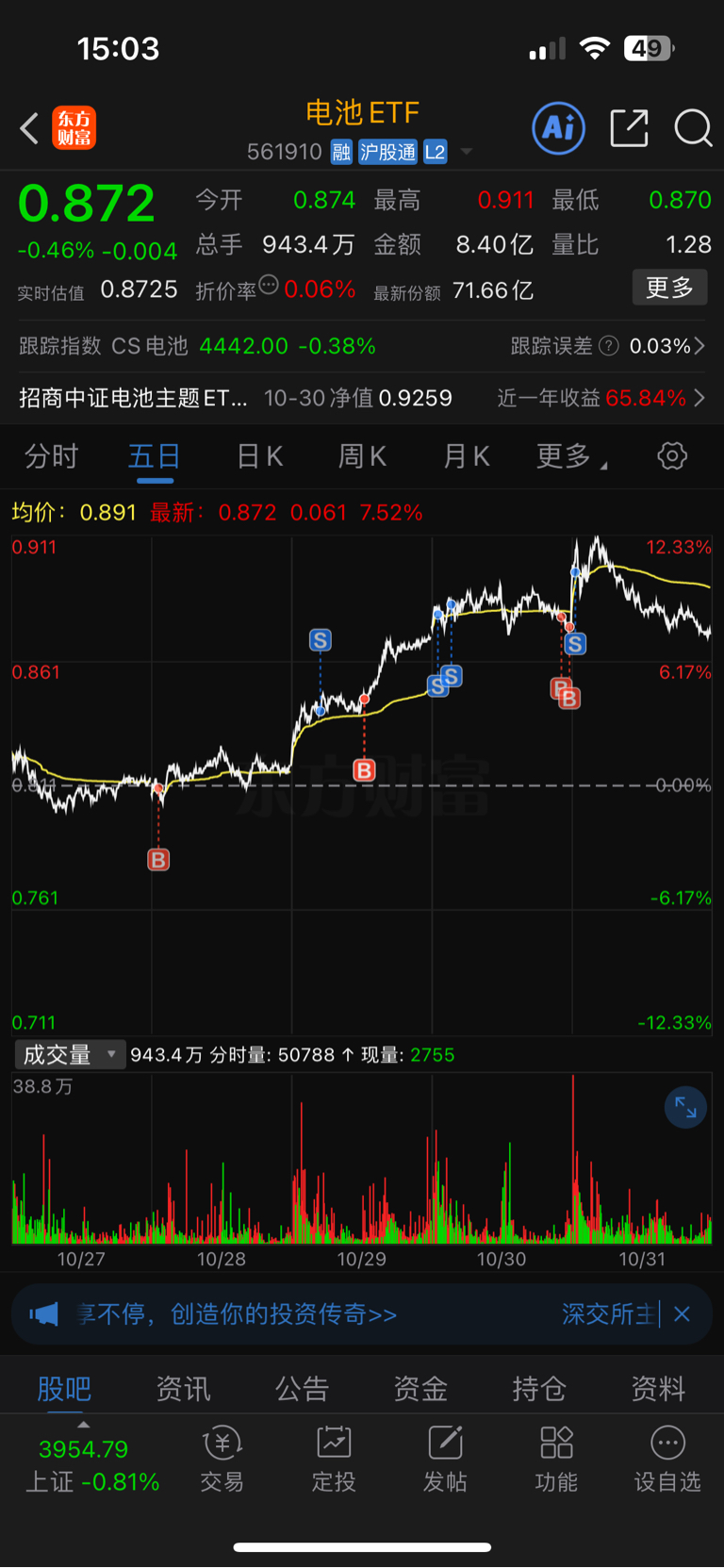724x1568 pixels.
Task: Tap the 招商中证电池主题ET... fund name
Action: pos(133,398)
